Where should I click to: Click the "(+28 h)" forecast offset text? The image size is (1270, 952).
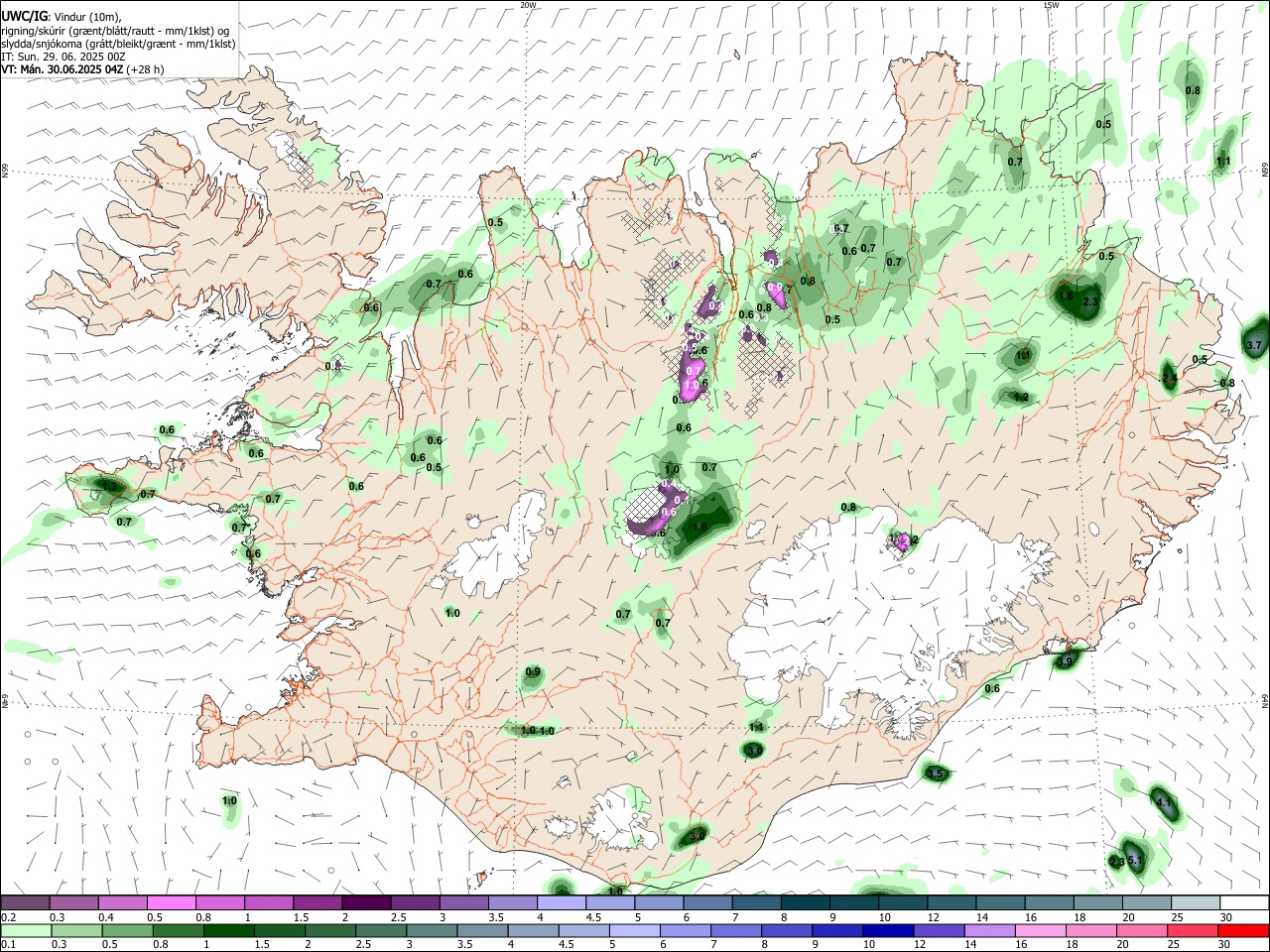click(145, 69)
